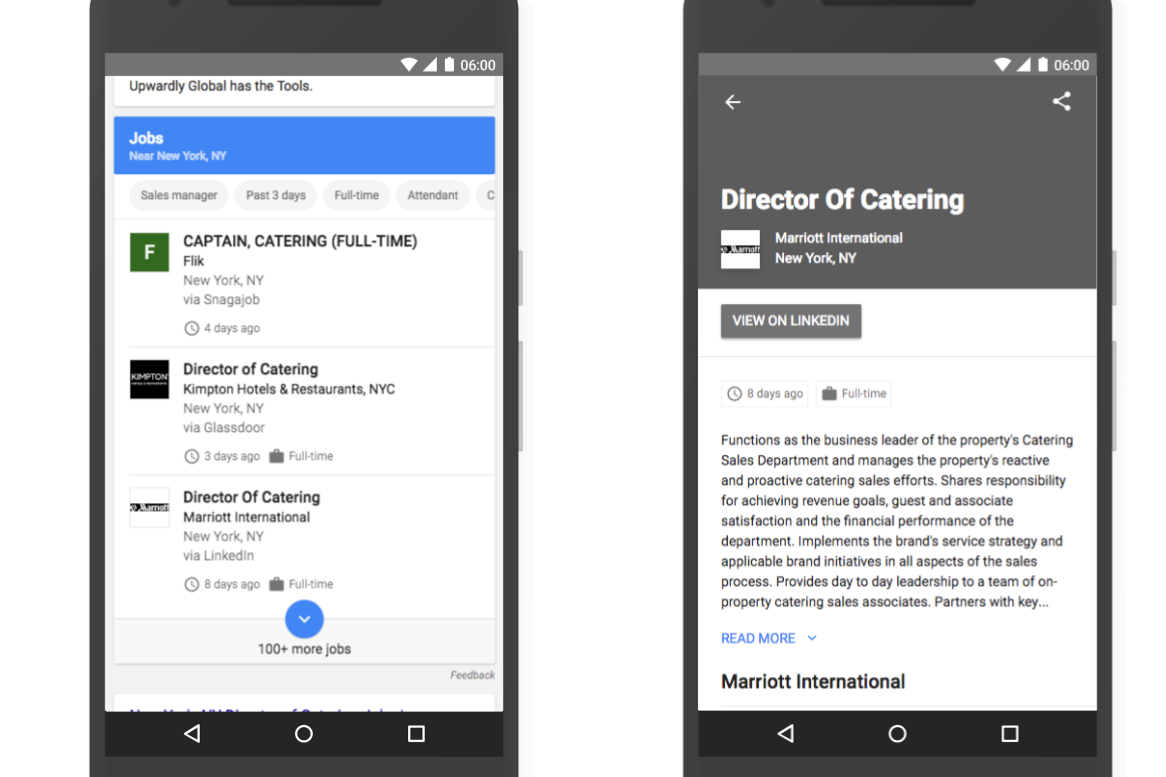Toggle the Attendant filter chip
Screen dimensions: 1166x777
pos(433,196)
